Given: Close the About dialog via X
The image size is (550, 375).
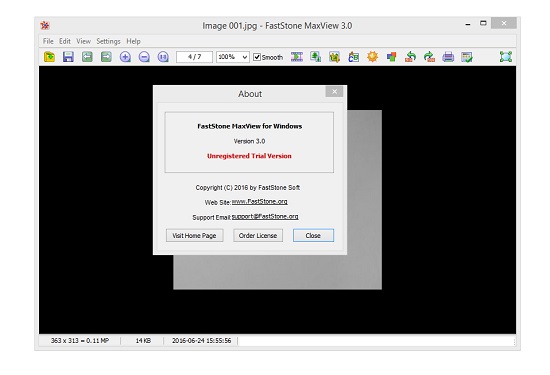Looking at the screenshot, I should click(x=334, y=92).
